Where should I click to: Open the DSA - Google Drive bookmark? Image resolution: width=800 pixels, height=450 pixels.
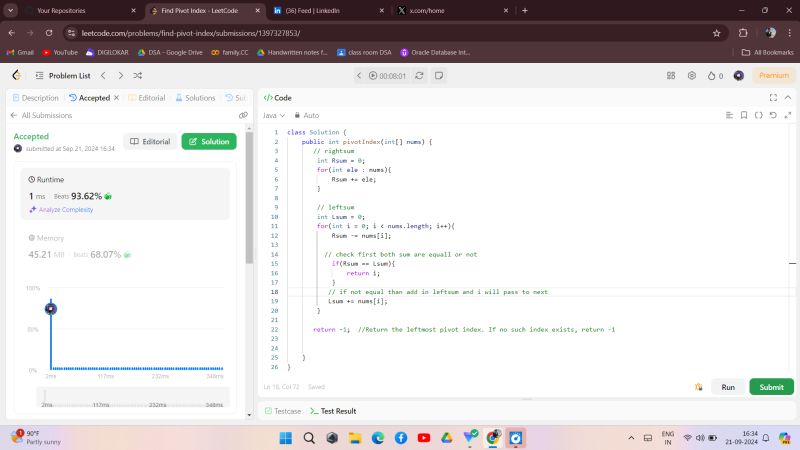(x=170, y=52)
